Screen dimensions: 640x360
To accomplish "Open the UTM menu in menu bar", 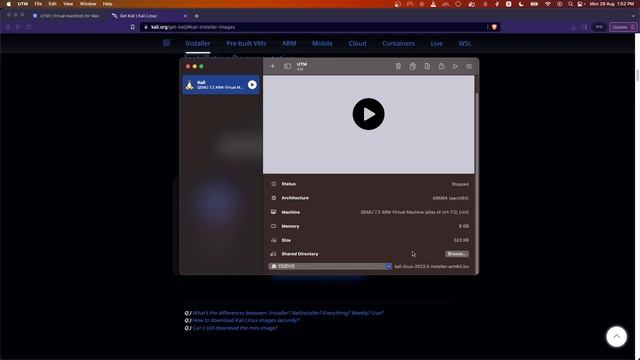I will (x=22, y=4).
